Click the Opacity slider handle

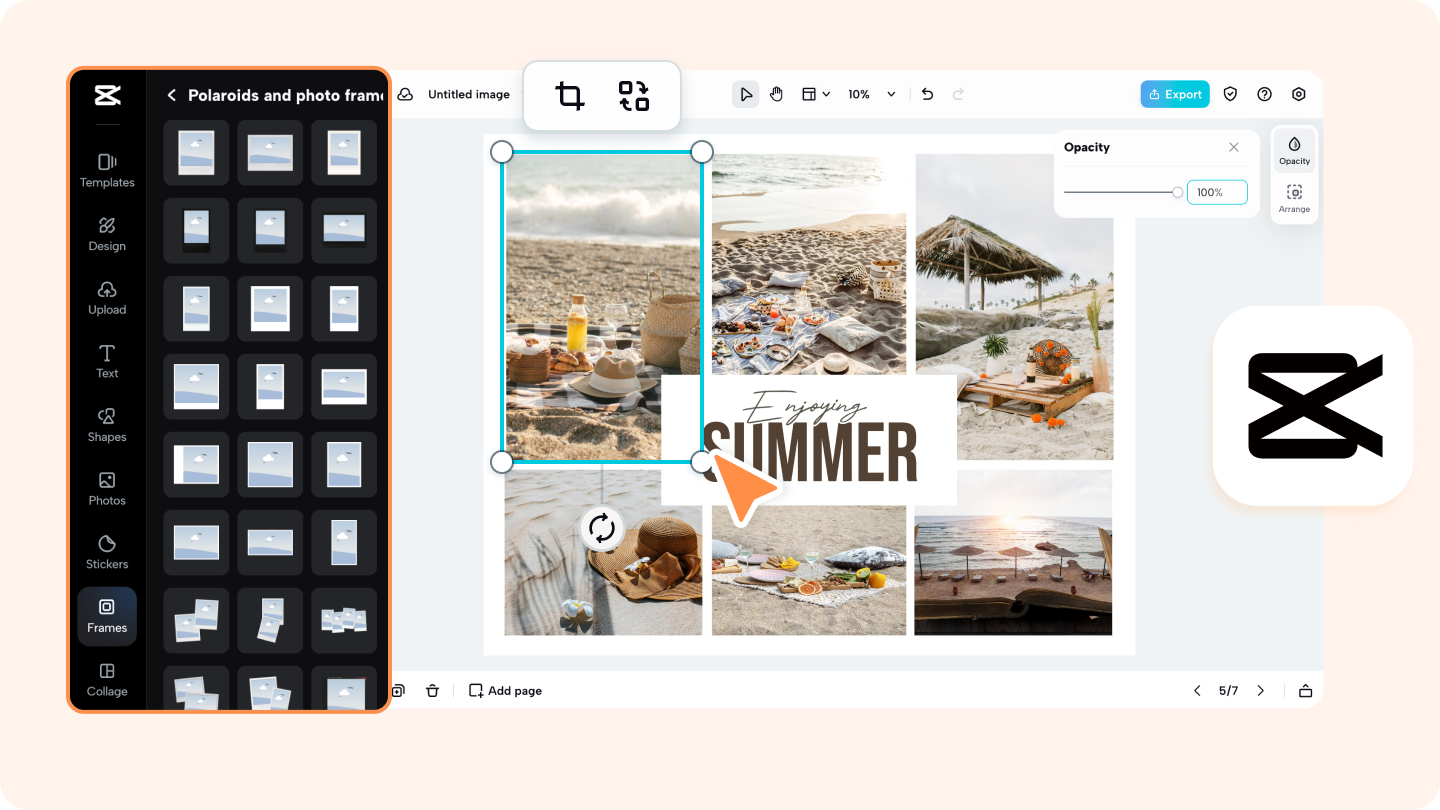click(1178, 192)
